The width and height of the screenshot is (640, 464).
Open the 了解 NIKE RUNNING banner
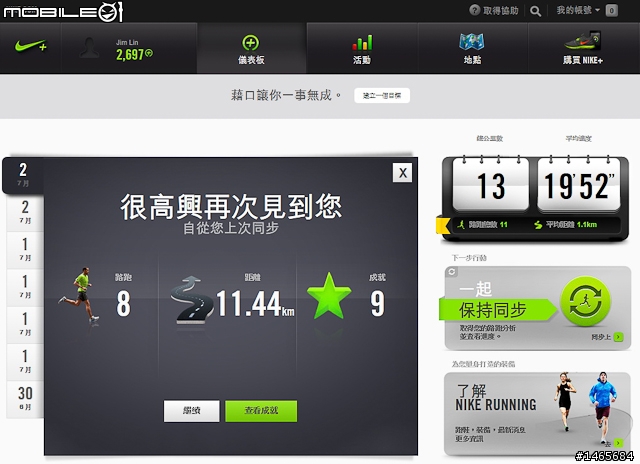tap(537, 414)
